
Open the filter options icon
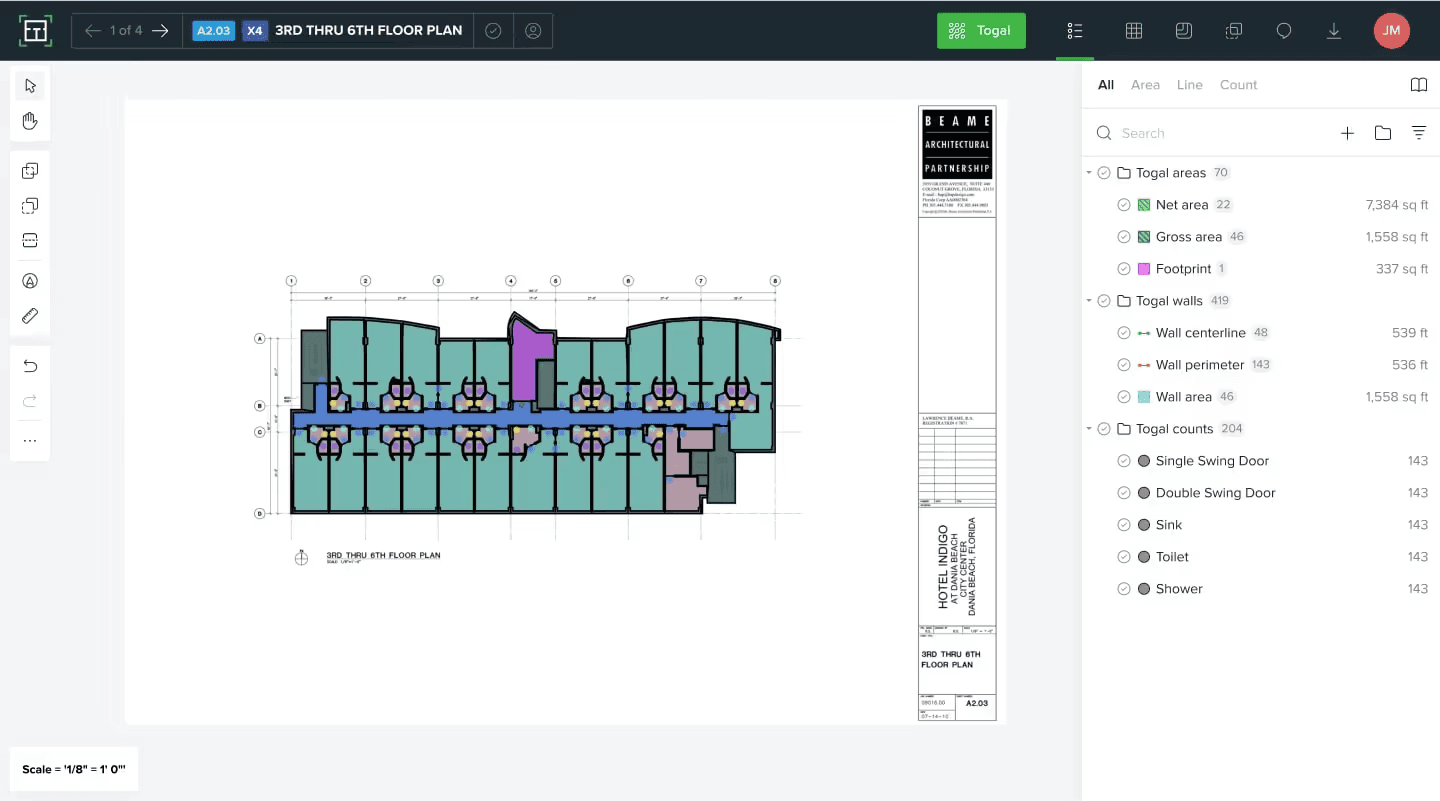[1418, 133]
